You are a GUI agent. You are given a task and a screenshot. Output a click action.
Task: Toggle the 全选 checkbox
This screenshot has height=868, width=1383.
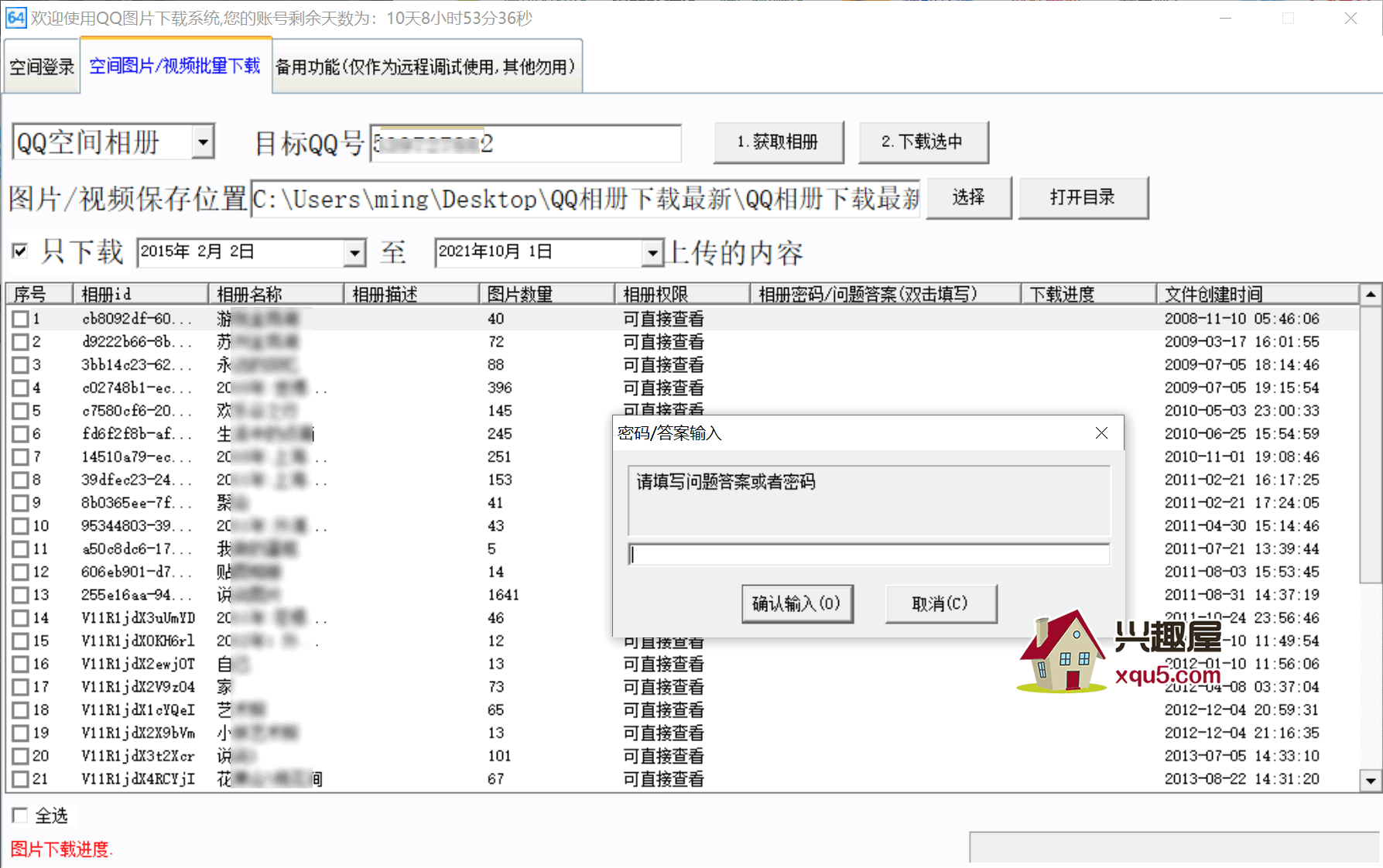pyautogui.click(x=20, y=815)
